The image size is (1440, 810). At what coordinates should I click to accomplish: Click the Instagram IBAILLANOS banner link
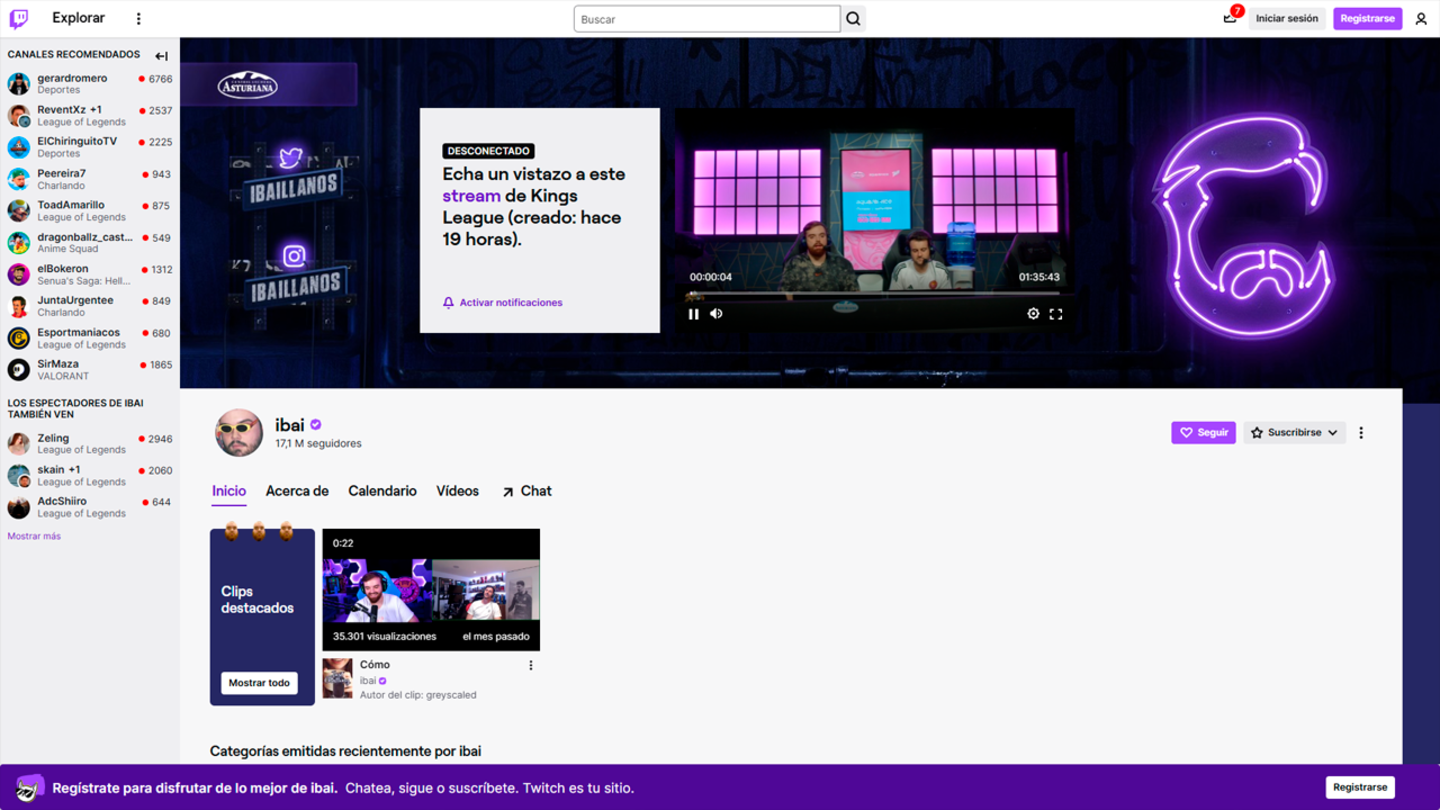tap(294, 275)
